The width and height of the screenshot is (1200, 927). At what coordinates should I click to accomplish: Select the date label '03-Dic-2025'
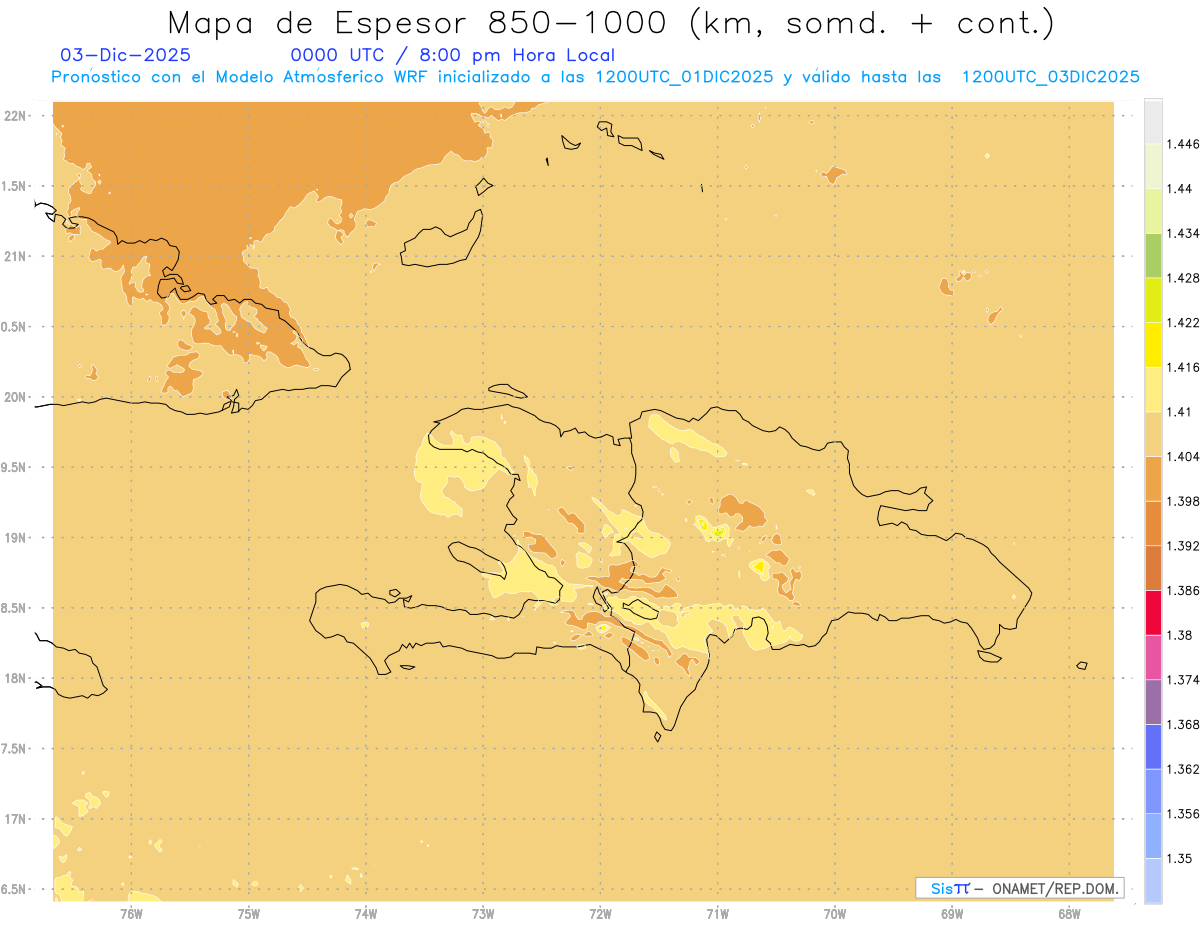click(126, 56)
